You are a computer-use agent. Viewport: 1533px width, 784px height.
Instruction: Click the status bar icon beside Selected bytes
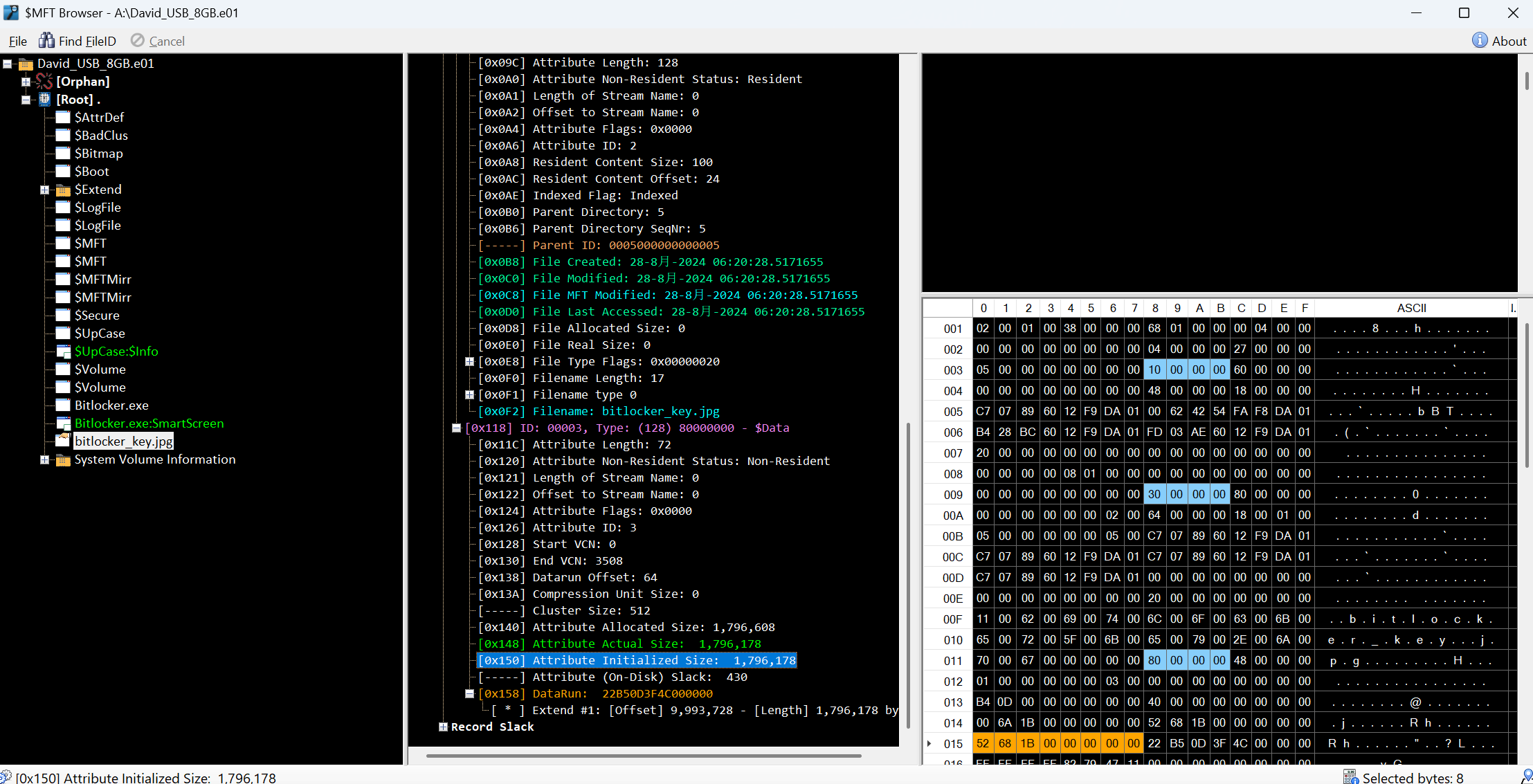(x=1350, y=777)
